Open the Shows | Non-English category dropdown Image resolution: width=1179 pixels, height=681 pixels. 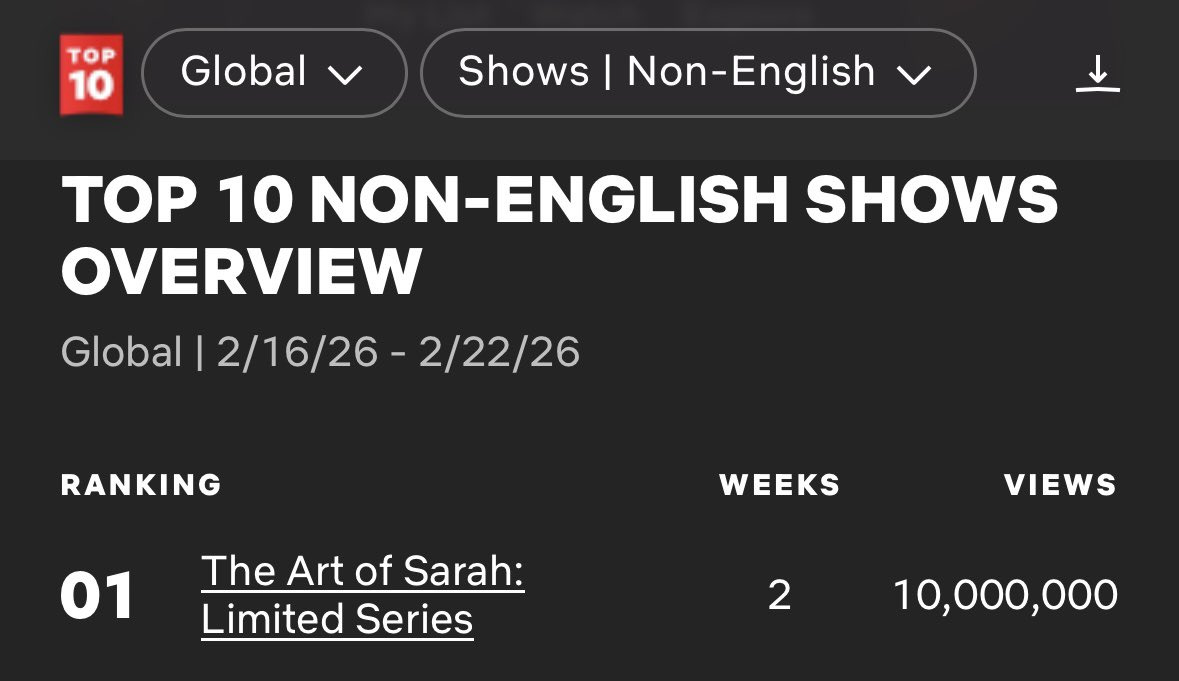(697, 73)
